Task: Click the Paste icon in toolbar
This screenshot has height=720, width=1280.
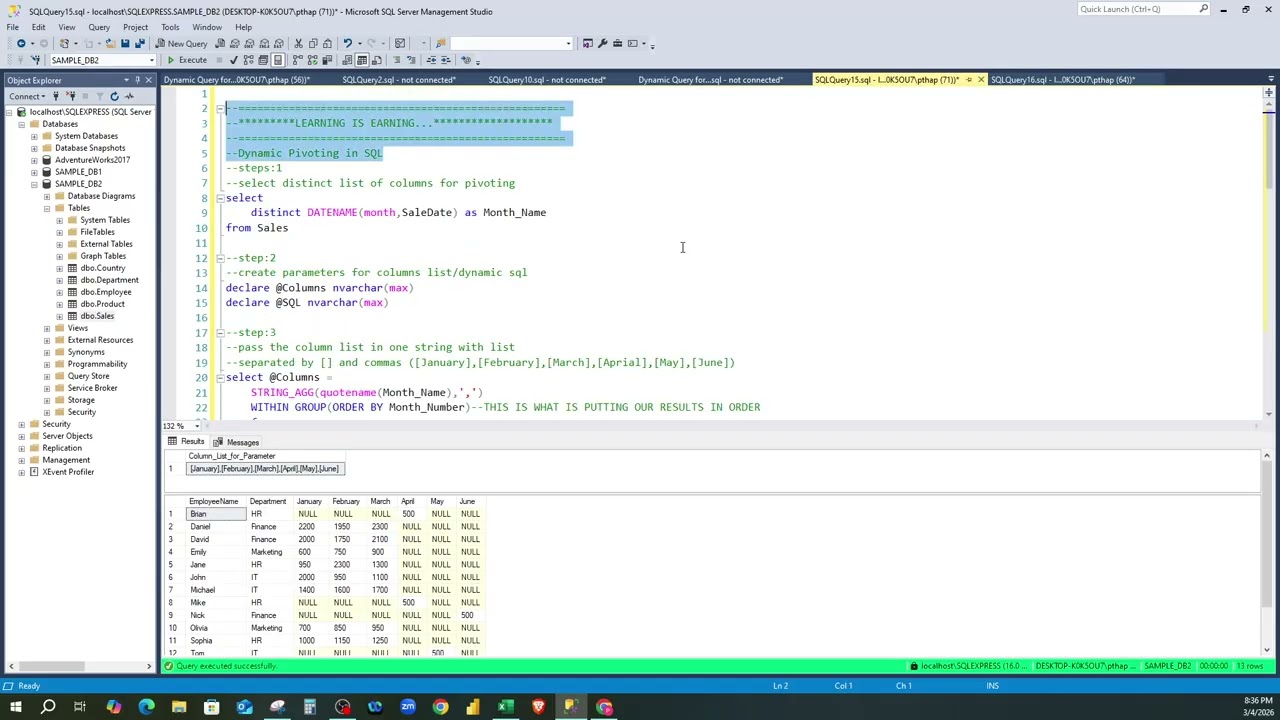Action: coord(328,43)
